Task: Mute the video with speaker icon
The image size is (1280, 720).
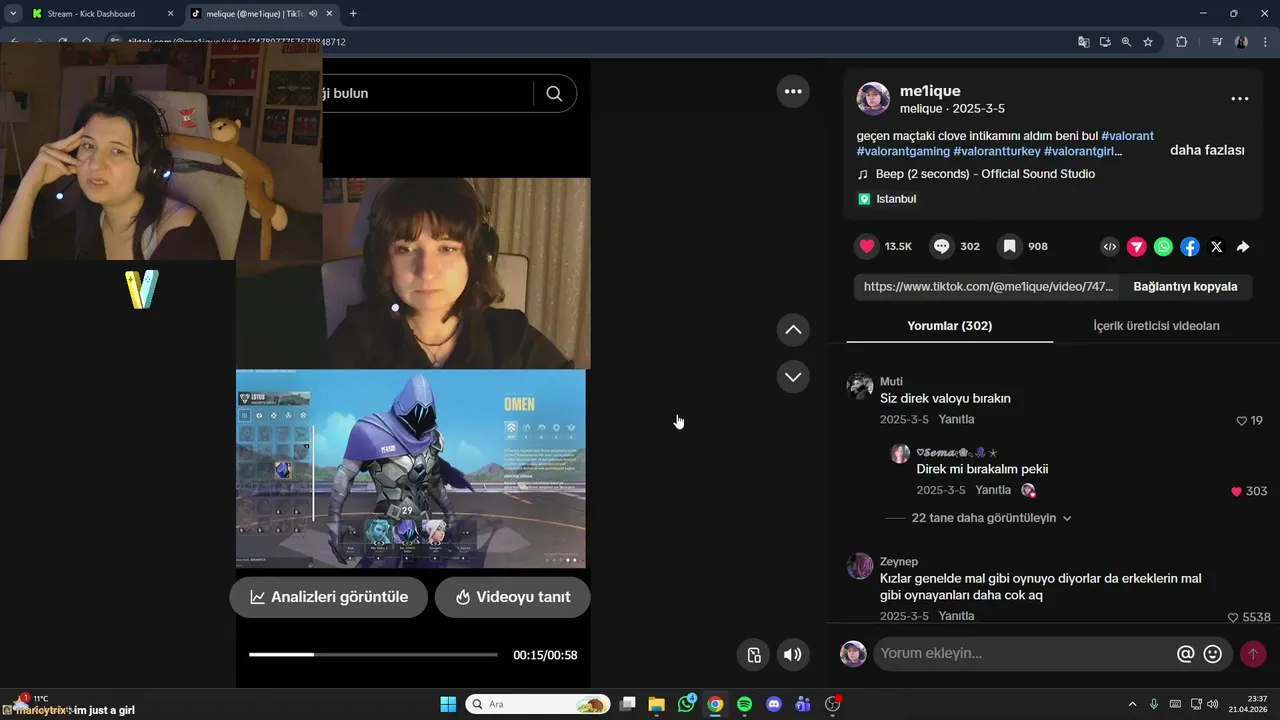Action: [x=792, y=655]
